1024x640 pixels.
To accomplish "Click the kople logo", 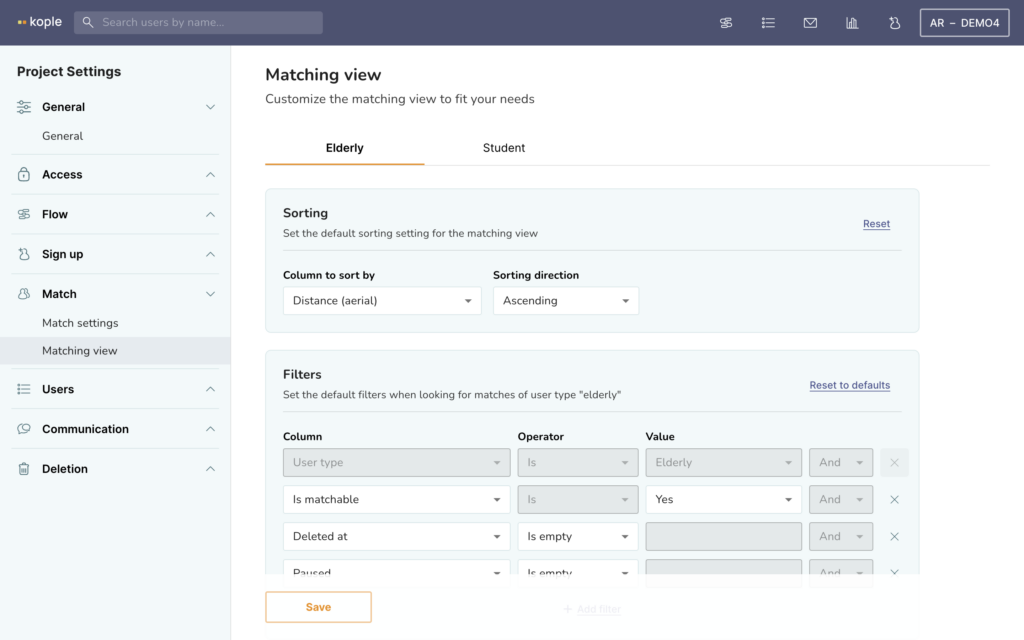I will (x=40, y=22).
